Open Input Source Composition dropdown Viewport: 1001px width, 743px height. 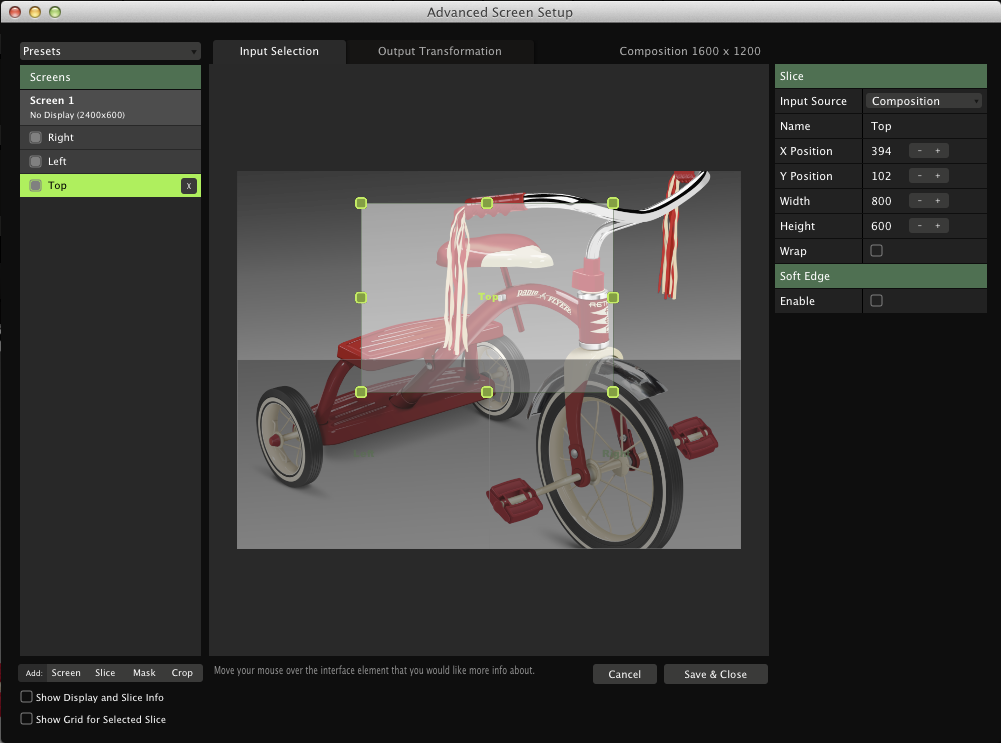tap(924, 101)
